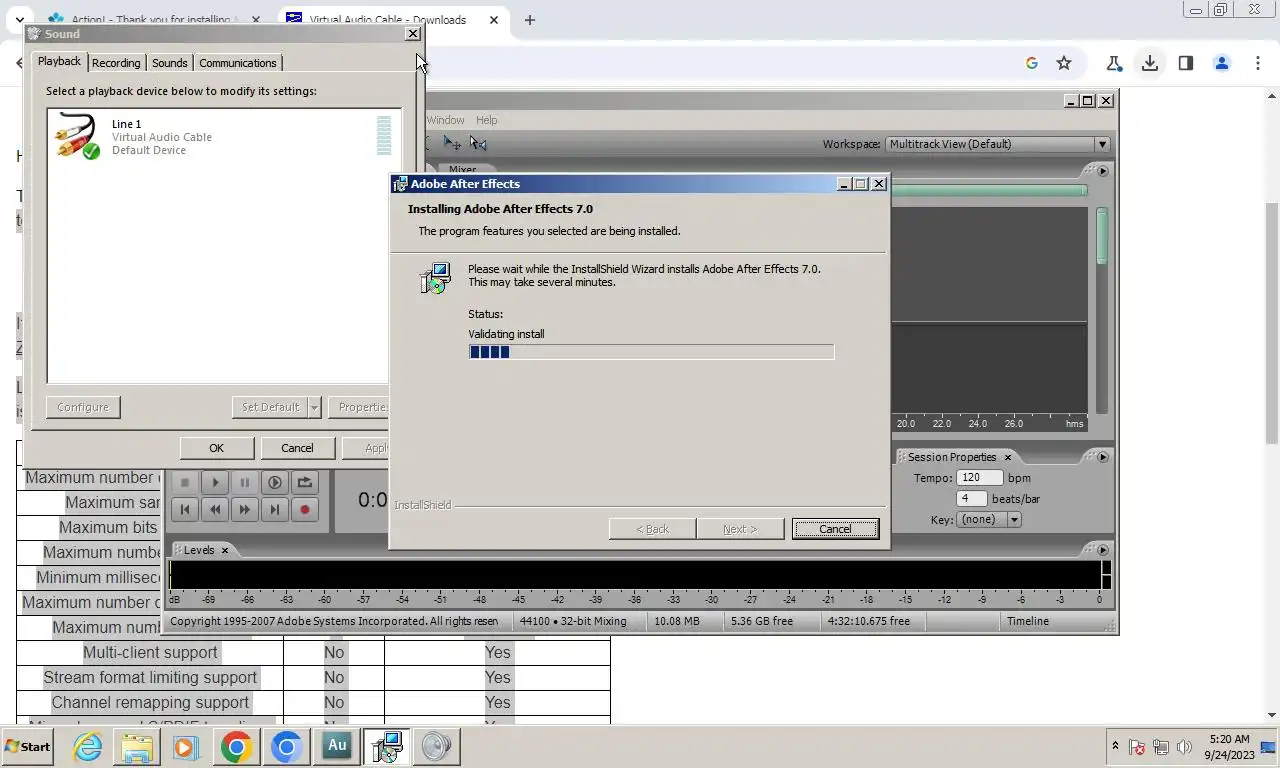Switch to the Recording tab in Sound
1280x768 pixels.
click(116, 63)
